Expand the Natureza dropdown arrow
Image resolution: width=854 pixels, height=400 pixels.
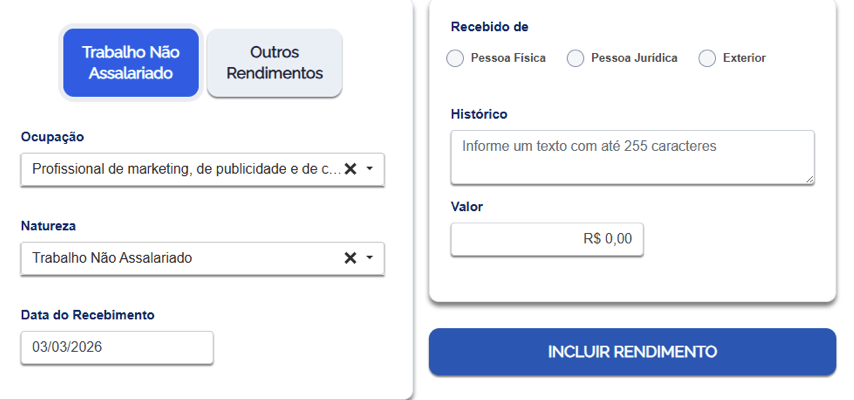point(370,258)
